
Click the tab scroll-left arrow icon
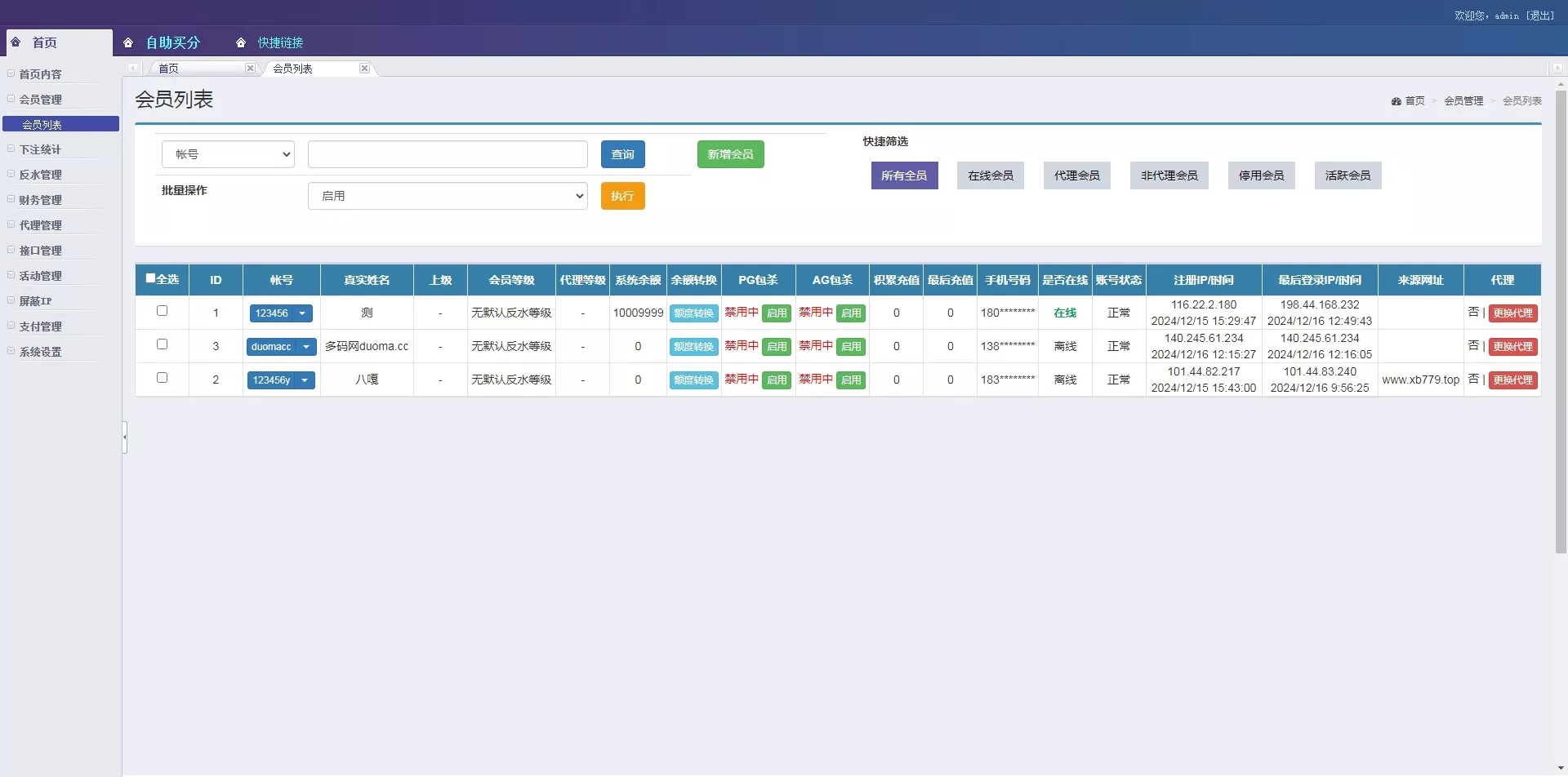pos(132,69)
